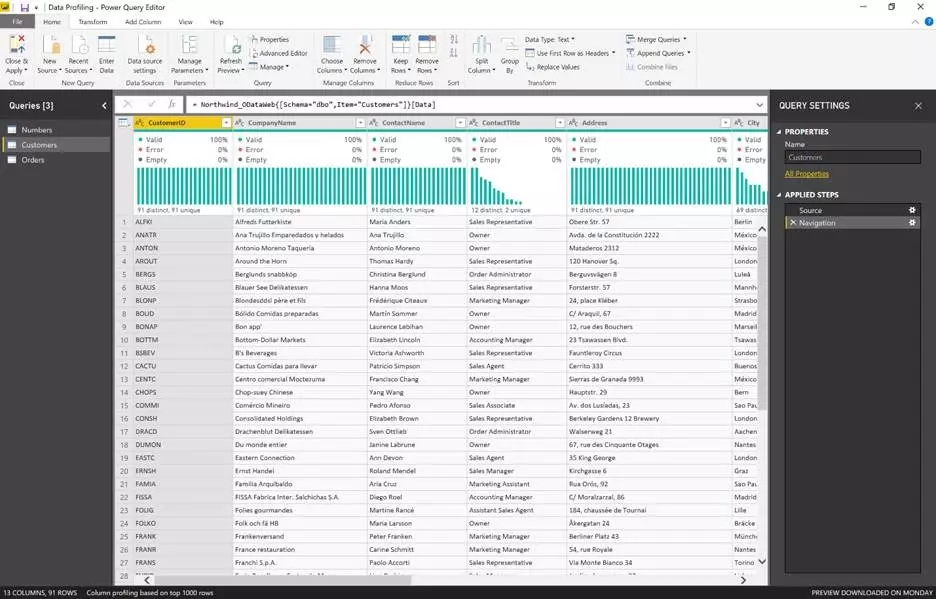Sort descending with the Z-A icon
This screenshot has height=599, width=936.
[454, 53]
